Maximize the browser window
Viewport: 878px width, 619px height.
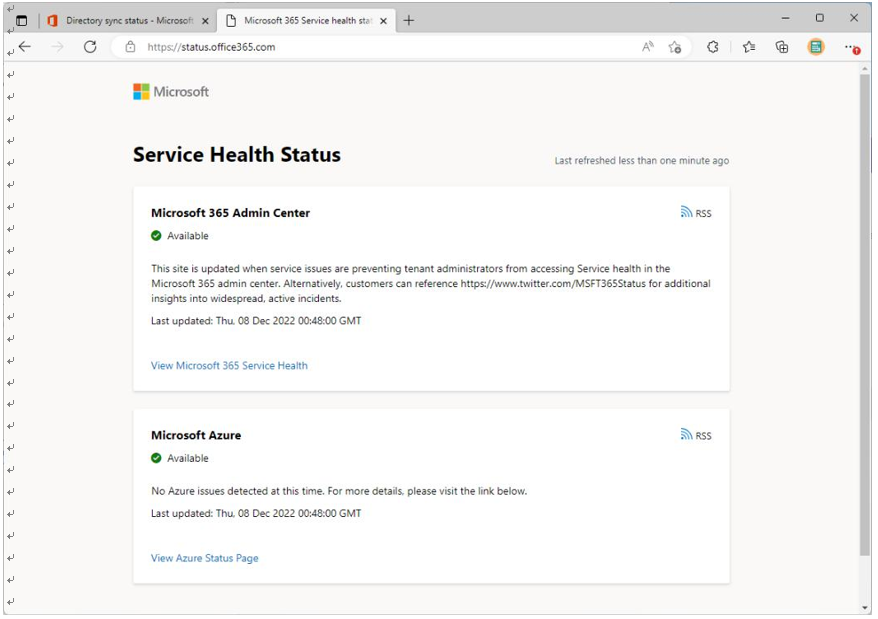point(820,18)
